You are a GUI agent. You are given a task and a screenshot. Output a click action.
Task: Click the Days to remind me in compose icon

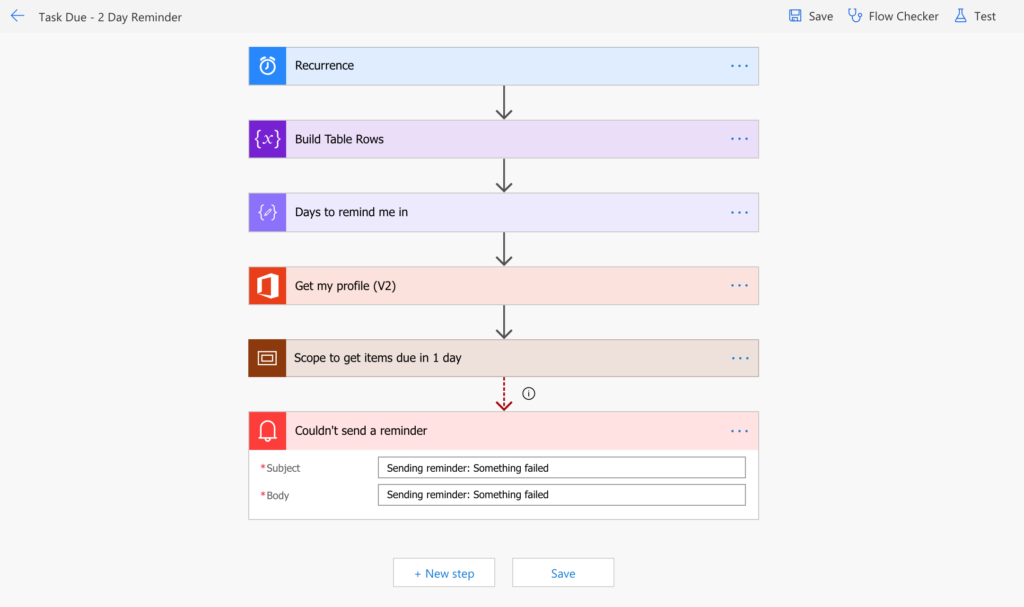267,212
